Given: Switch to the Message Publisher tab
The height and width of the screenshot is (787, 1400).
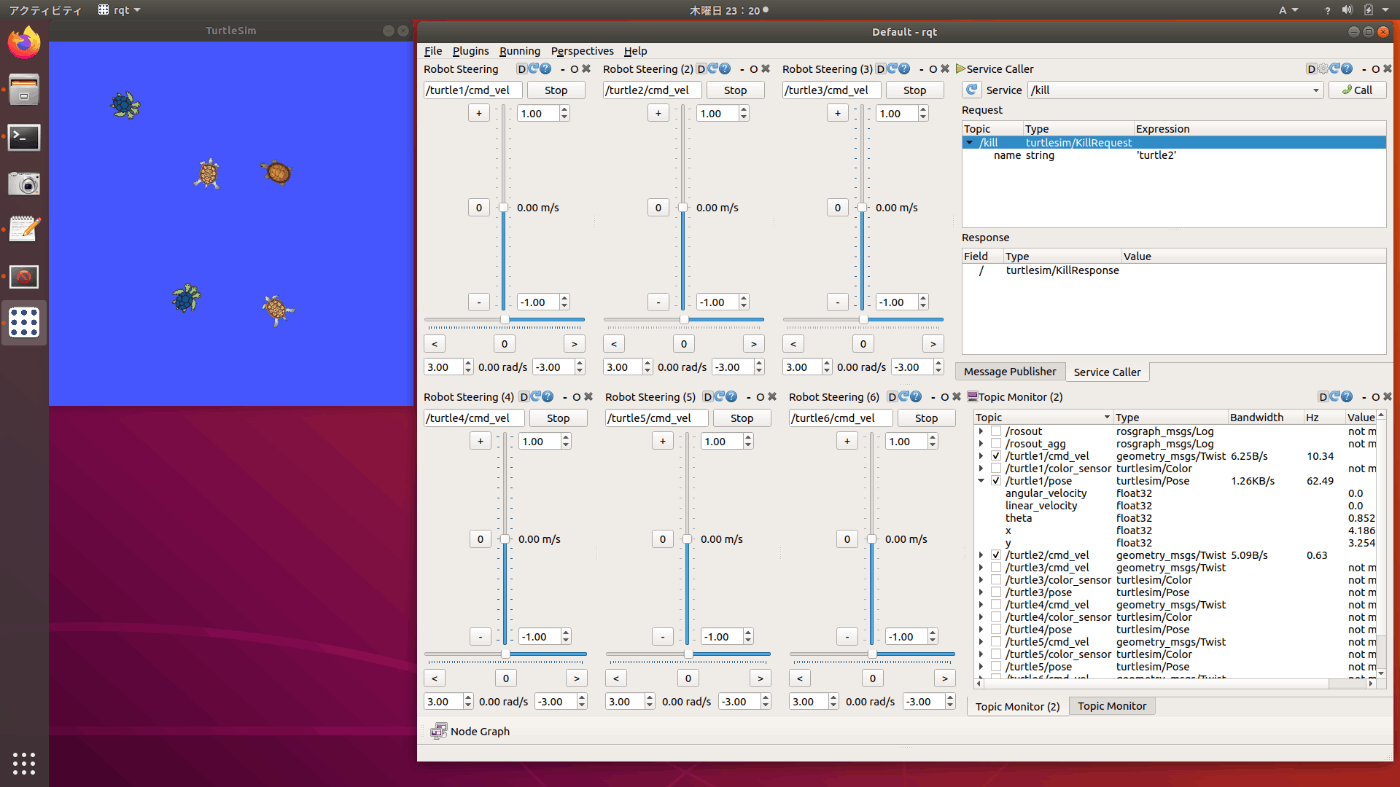Looking at the screenshot, I should tap(1010, 371).
